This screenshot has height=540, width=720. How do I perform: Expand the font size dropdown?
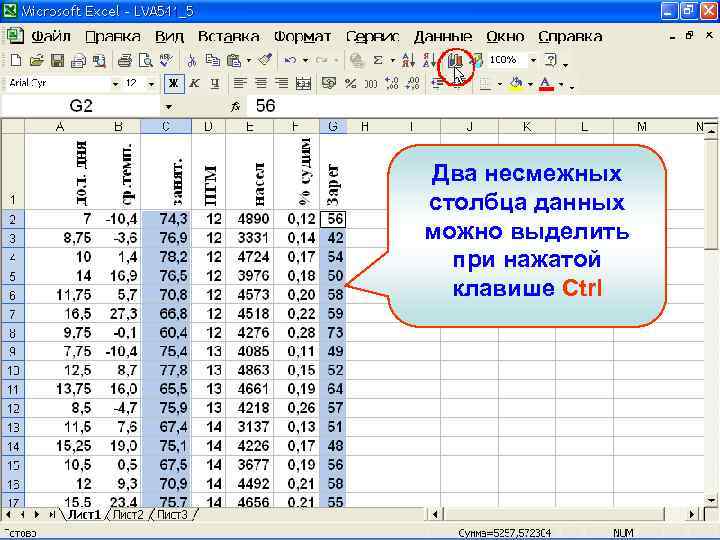[x=151, y=84]
